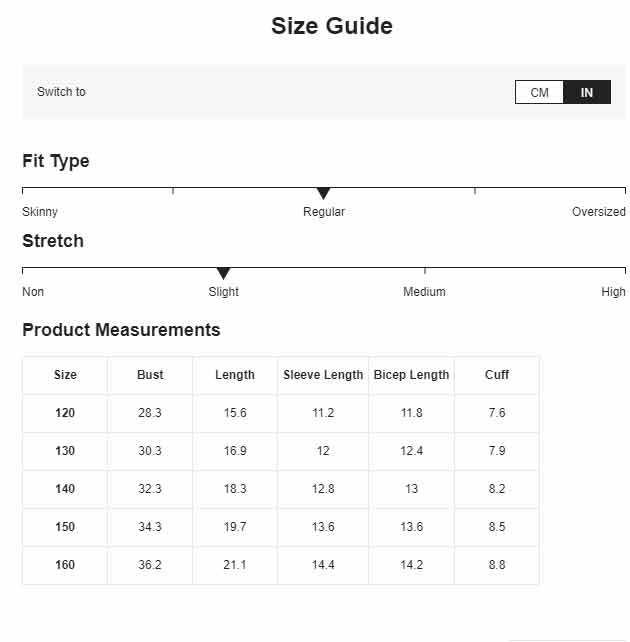Viewport: 630px width, 642px height.
Task: Click the 36.2 bust value cell
Action: coord(150,565)
